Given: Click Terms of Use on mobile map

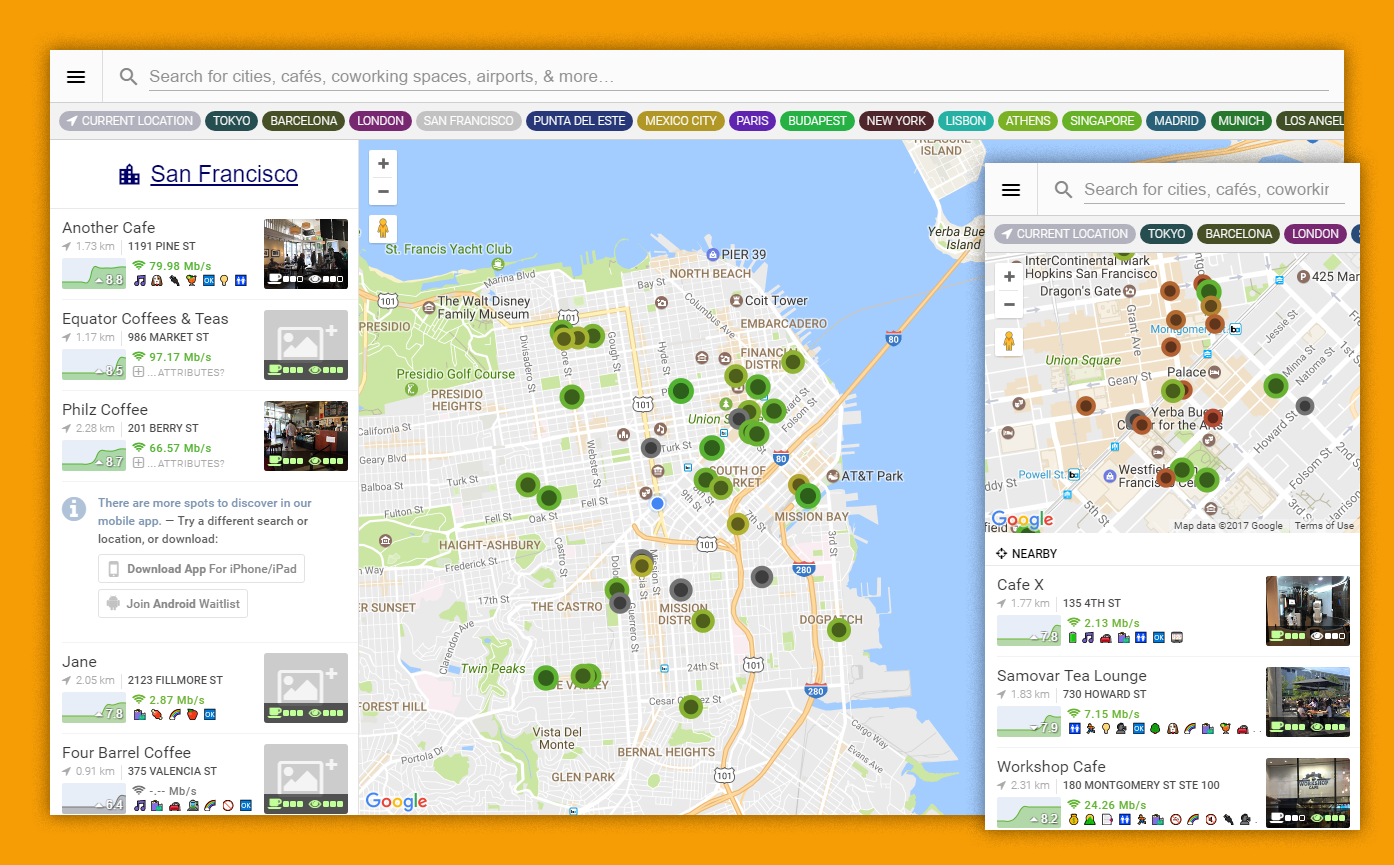Looking at the screenshot, I should click(1324, 526).
